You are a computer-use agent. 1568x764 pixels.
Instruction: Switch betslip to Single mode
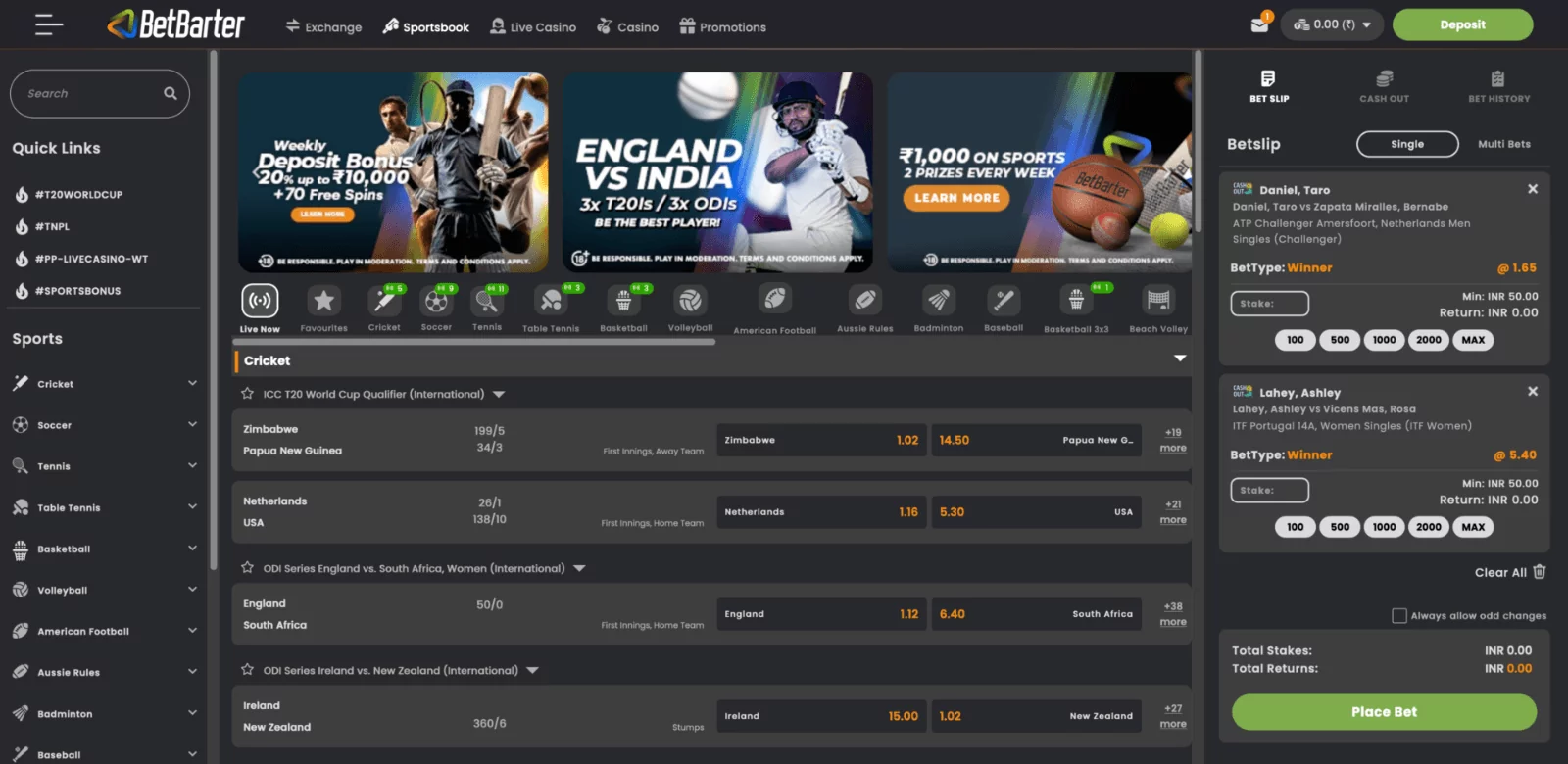tap(1407, 144)
